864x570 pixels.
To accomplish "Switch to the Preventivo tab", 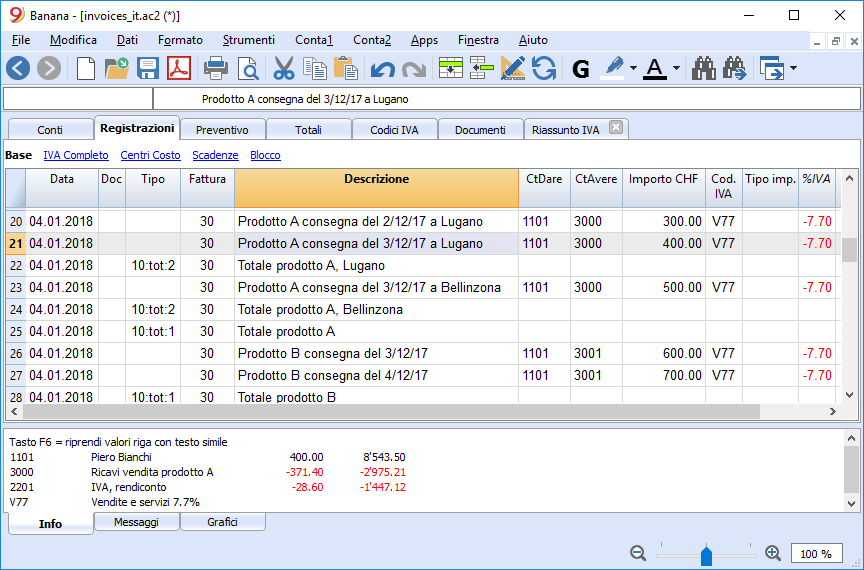I will tap(222, 130).
